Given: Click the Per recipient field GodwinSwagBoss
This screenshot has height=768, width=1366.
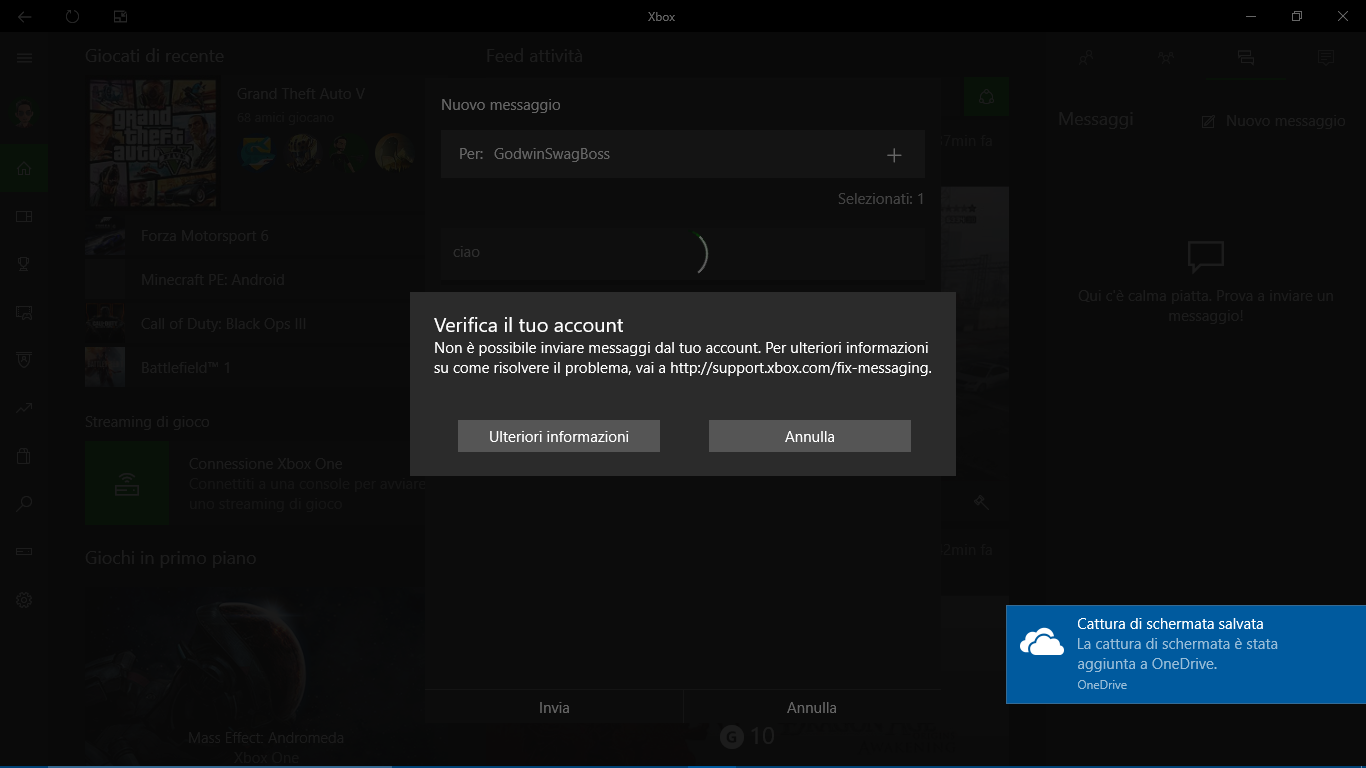Looking at the screenshot, I should pyautogui.click(x=683, y=154).
